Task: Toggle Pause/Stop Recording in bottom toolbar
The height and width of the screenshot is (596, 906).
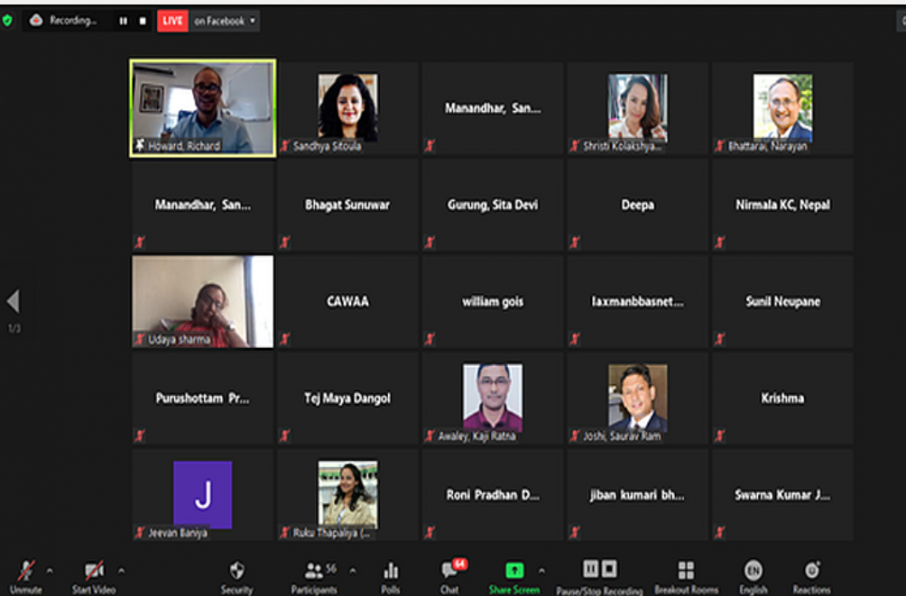Action: 599,570
